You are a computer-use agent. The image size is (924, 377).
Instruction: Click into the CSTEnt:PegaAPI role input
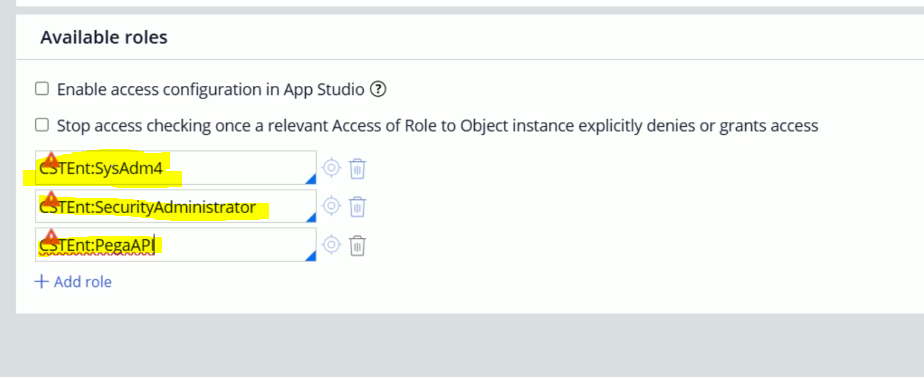176,244
